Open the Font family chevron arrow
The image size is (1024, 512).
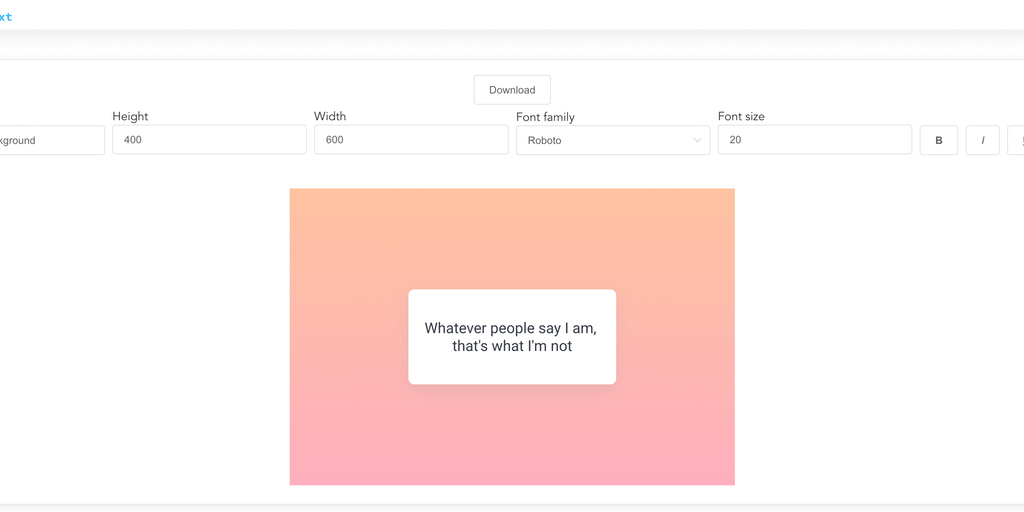click(697, 140)
